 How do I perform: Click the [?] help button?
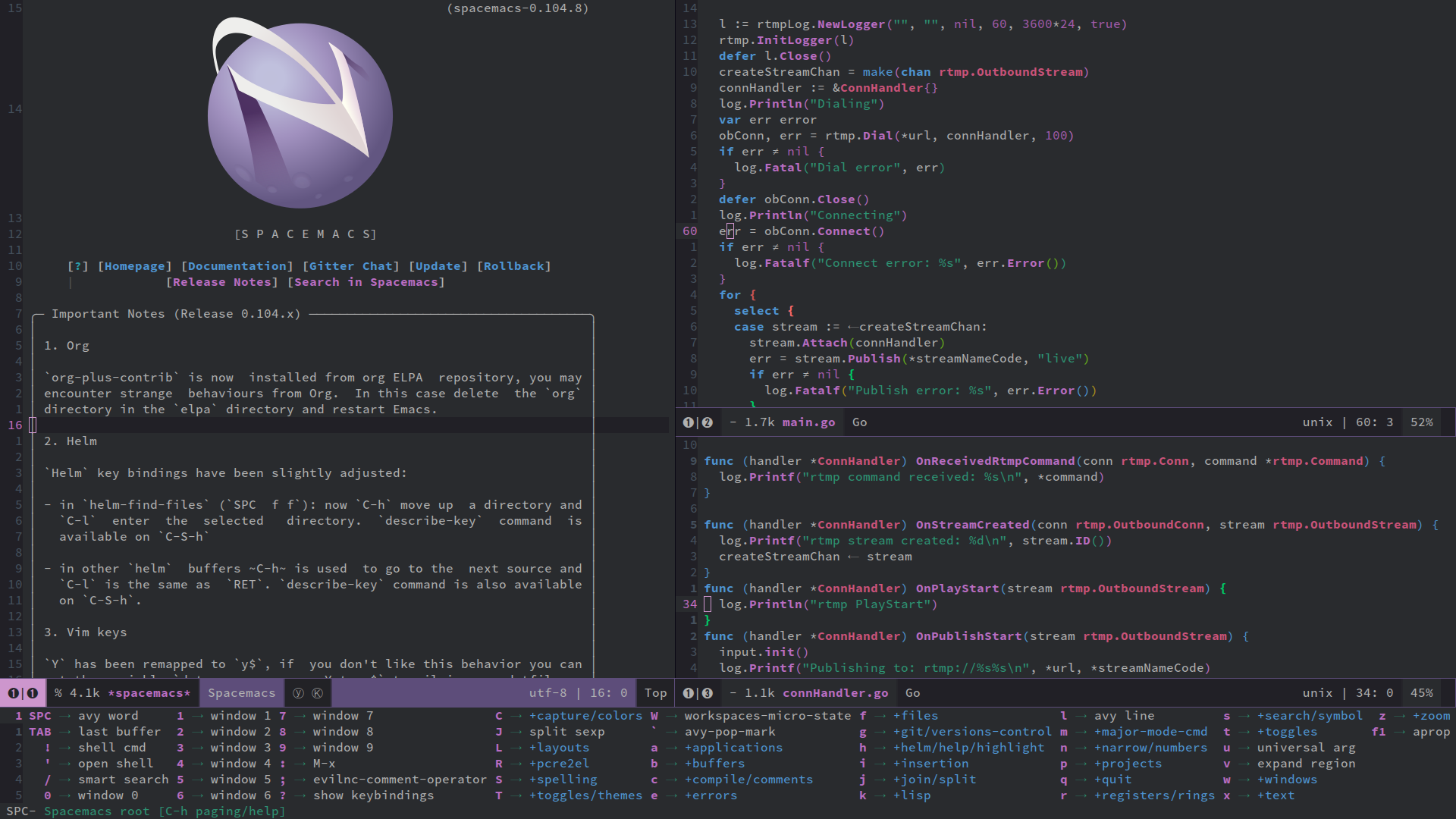(x=78, y=266)
